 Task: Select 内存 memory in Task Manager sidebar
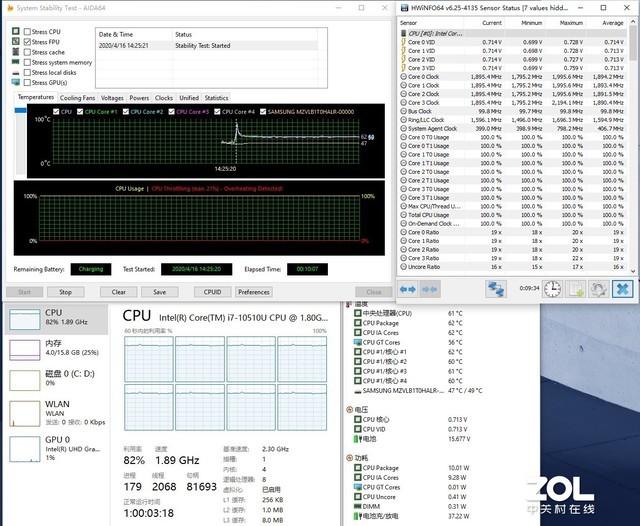click(56, 349)
